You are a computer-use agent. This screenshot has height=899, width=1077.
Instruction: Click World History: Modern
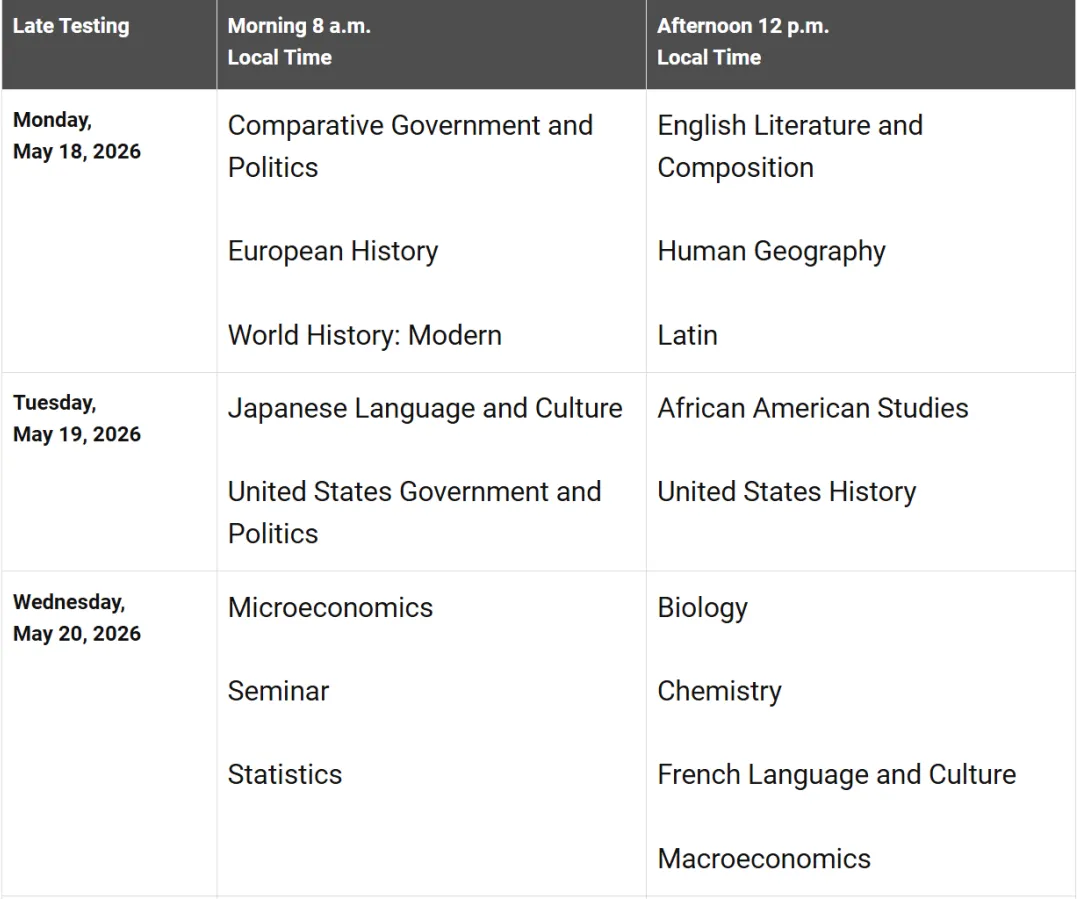(365, 335)
